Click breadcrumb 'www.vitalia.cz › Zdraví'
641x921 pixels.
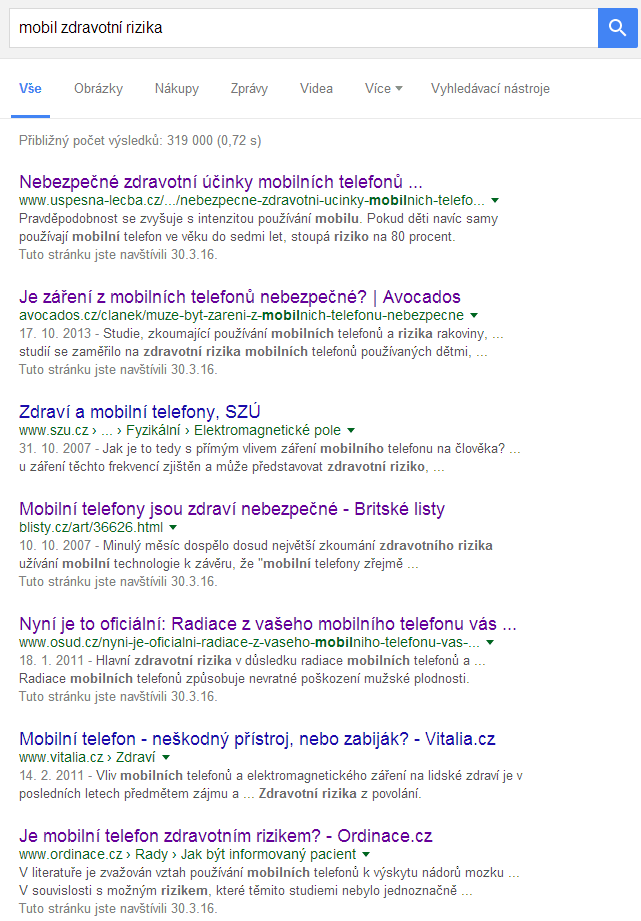[87, 758]
